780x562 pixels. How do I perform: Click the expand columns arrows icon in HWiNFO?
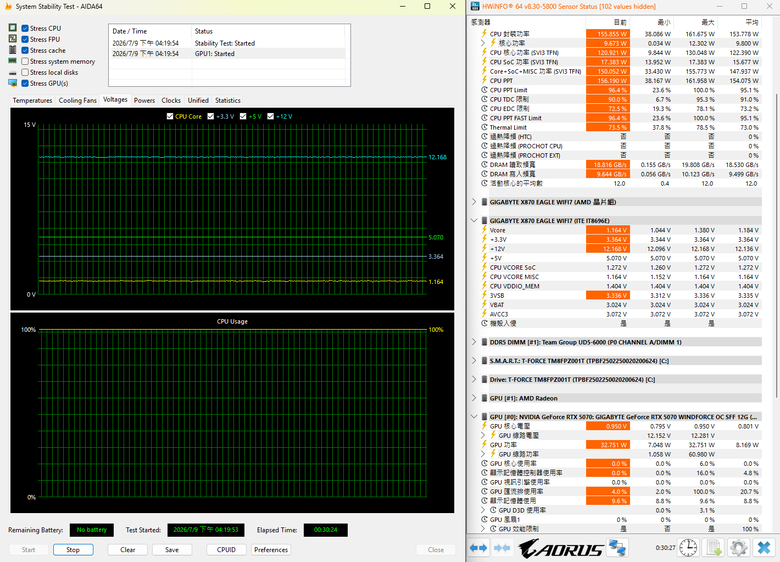tap(478, 548)
